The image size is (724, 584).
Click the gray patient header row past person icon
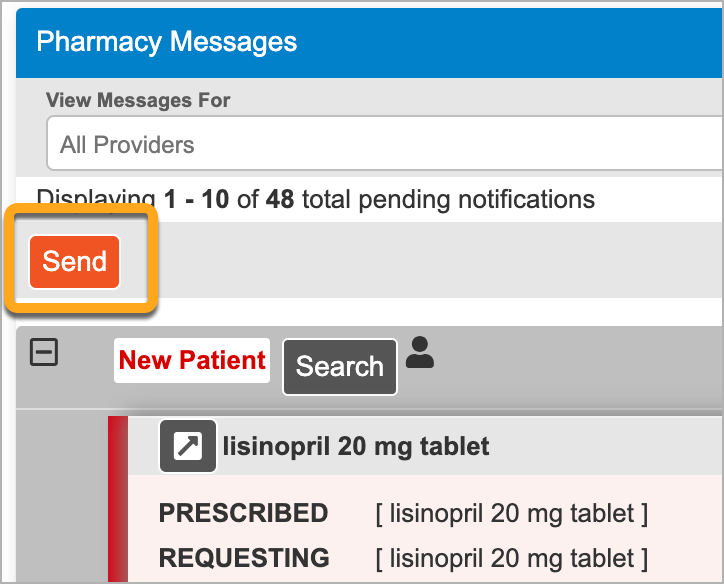[x=577, y=367]
